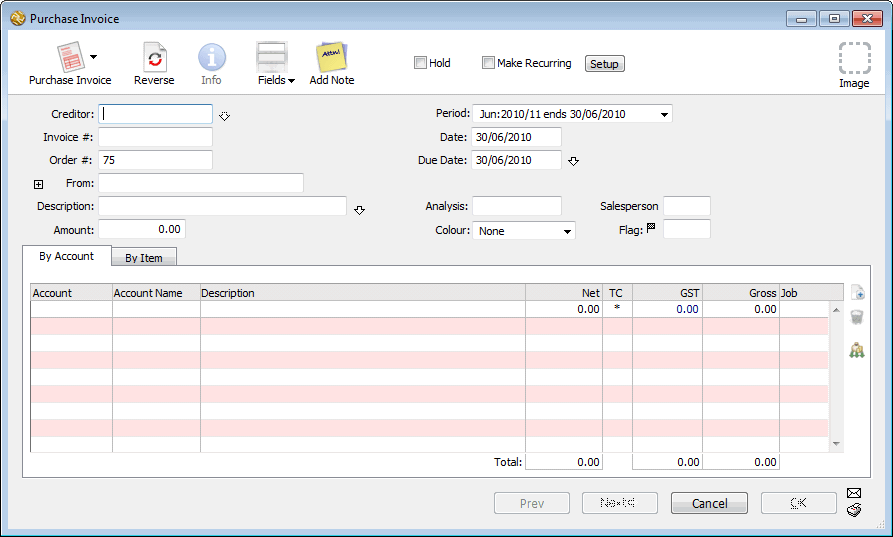
Task: Click the first row GST value 0.00
Action: pos(667,309)
